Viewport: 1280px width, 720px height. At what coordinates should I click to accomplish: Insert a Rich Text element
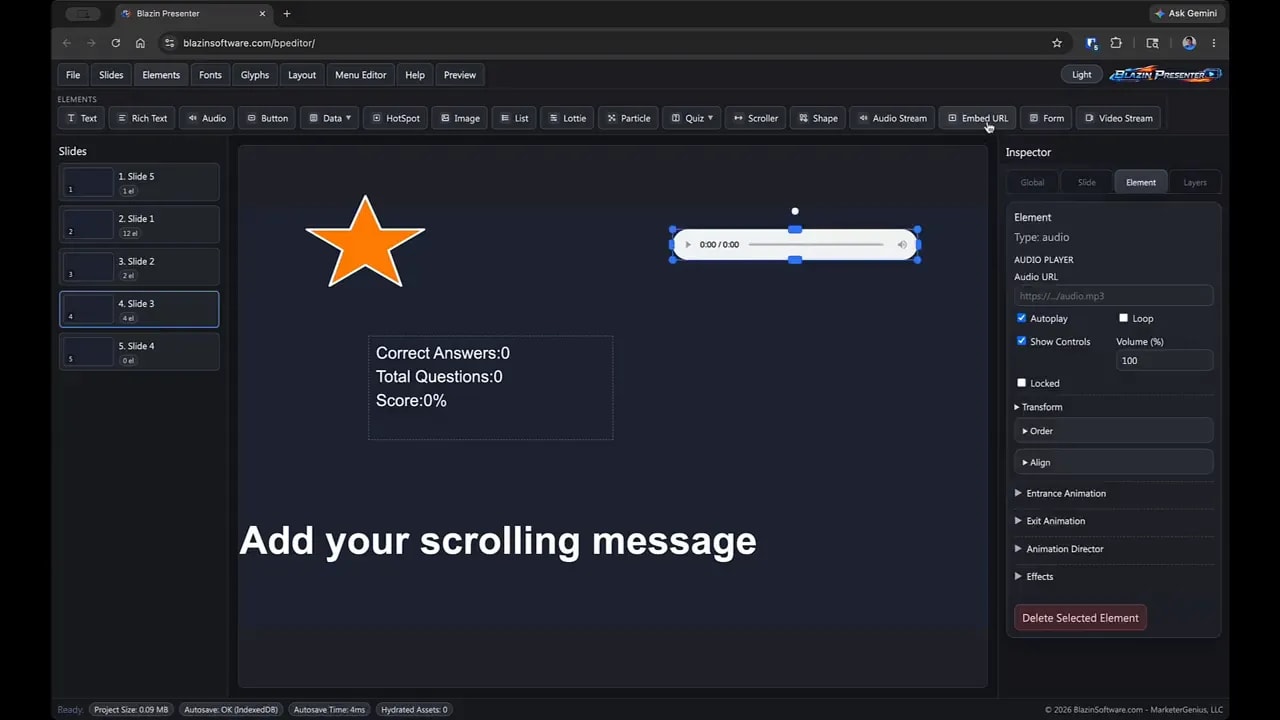[x=141, y=118]
